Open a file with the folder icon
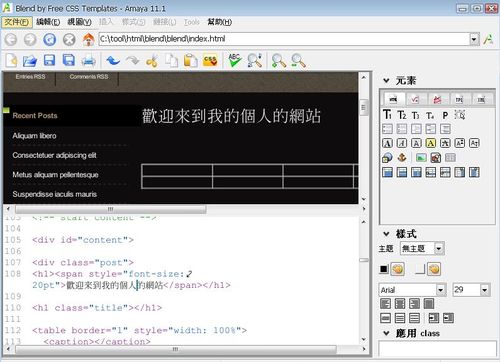 click(30, 61)
